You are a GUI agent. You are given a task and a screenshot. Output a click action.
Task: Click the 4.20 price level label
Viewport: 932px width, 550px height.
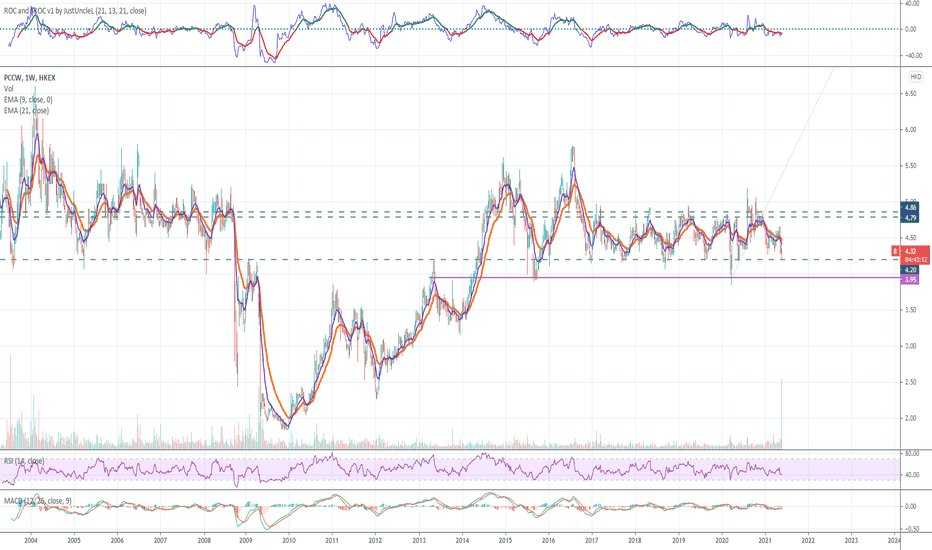coord(910,269)
